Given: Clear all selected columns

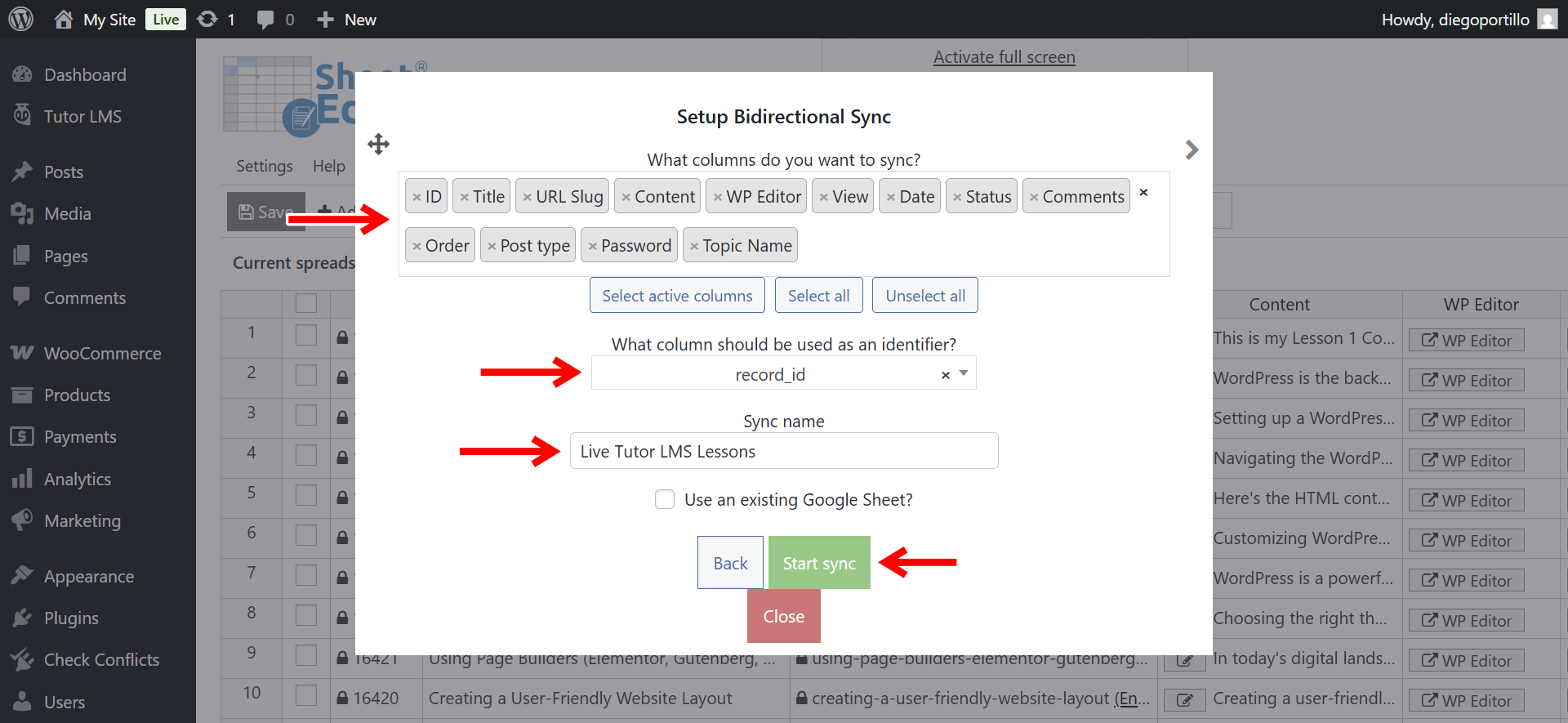Looking at the screenshot, I should (x=1143, y=193).
